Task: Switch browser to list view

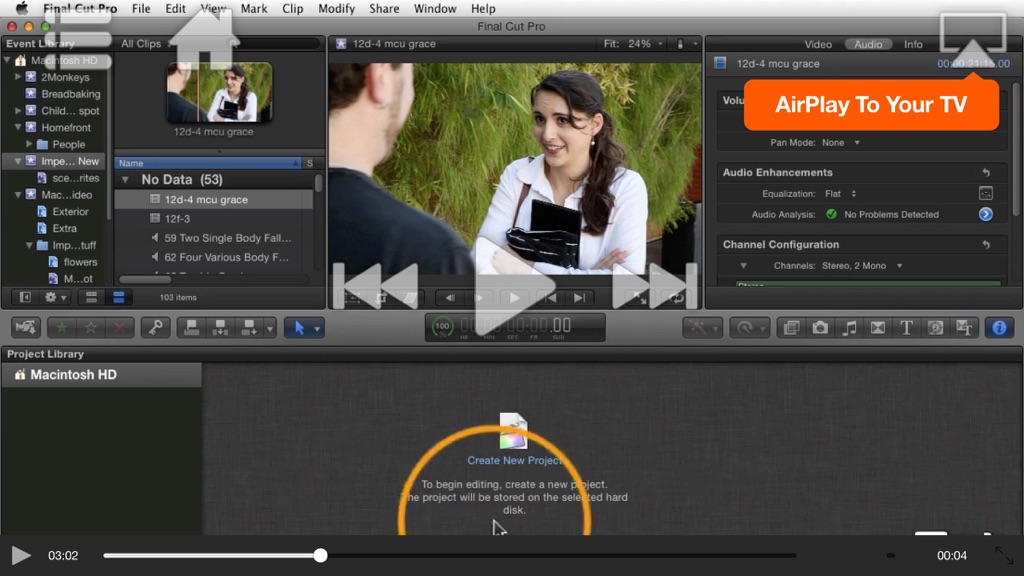Action: point(118,297)
